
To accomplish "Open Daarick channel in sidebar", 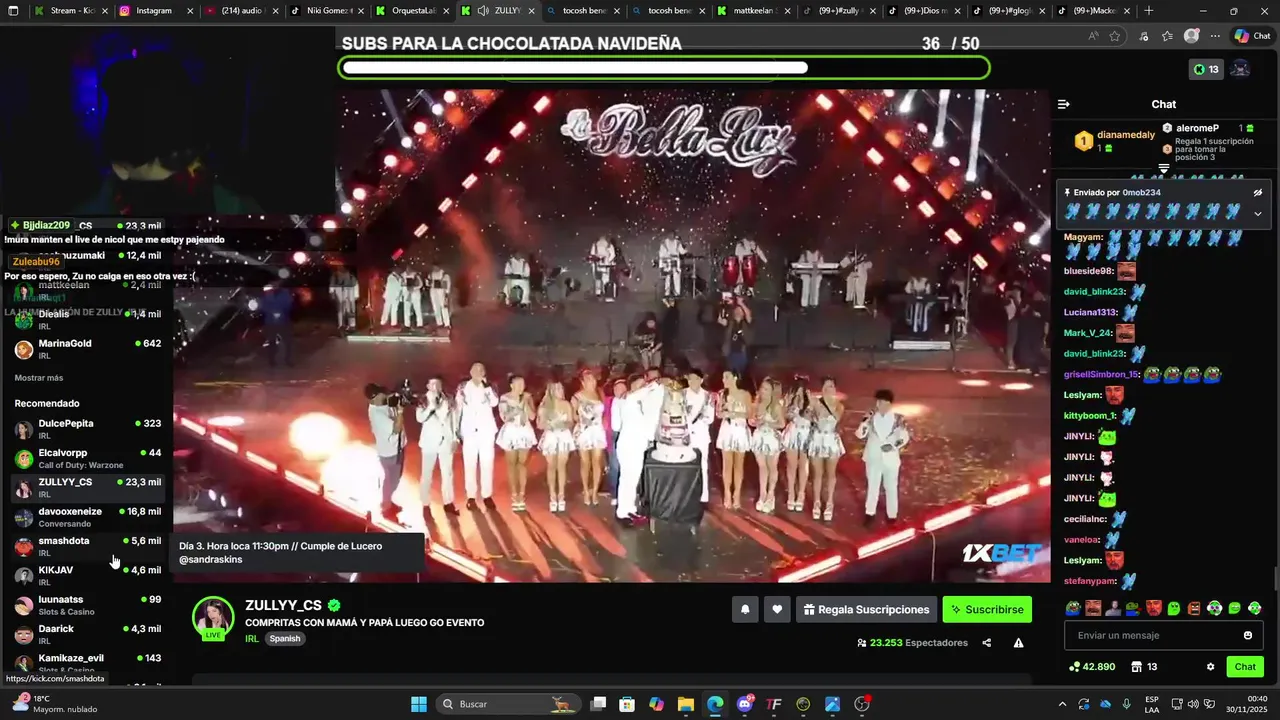I will tap(87, 634).
